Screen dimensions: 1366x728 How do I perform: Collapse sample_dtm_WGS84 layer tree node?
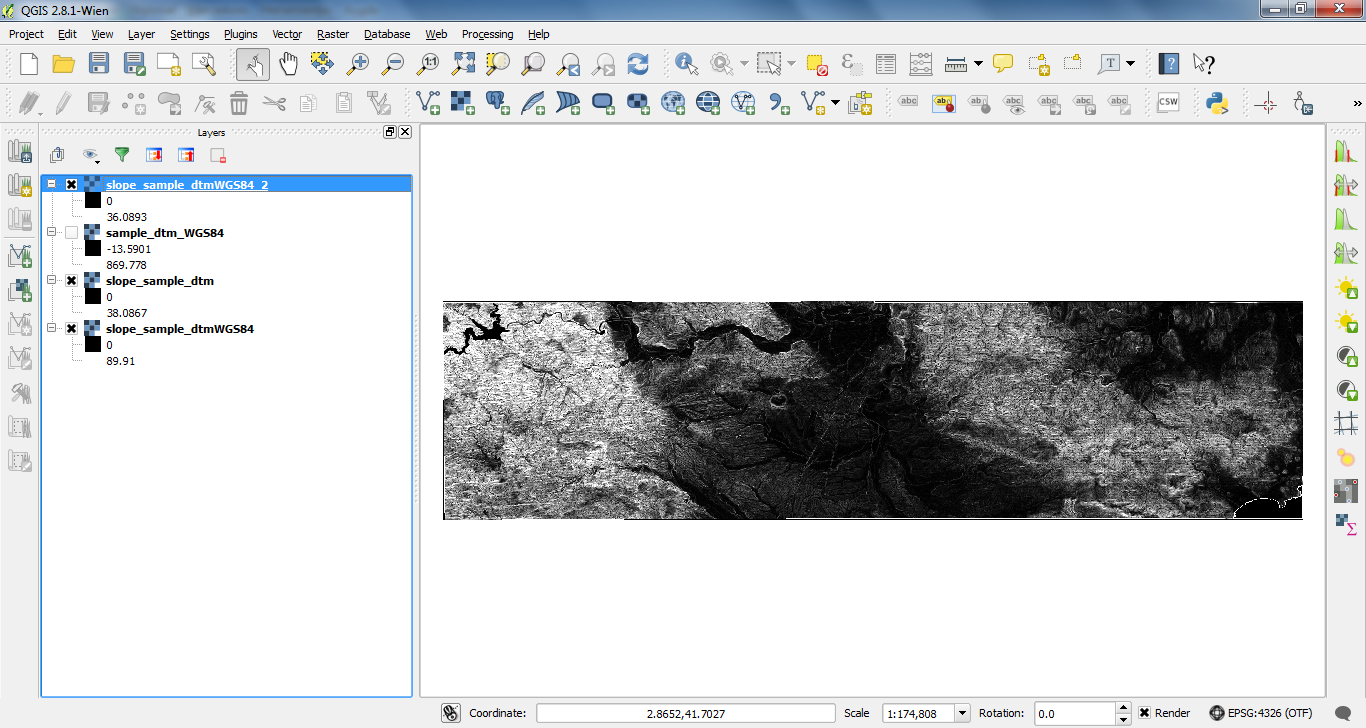coord(52,233)
